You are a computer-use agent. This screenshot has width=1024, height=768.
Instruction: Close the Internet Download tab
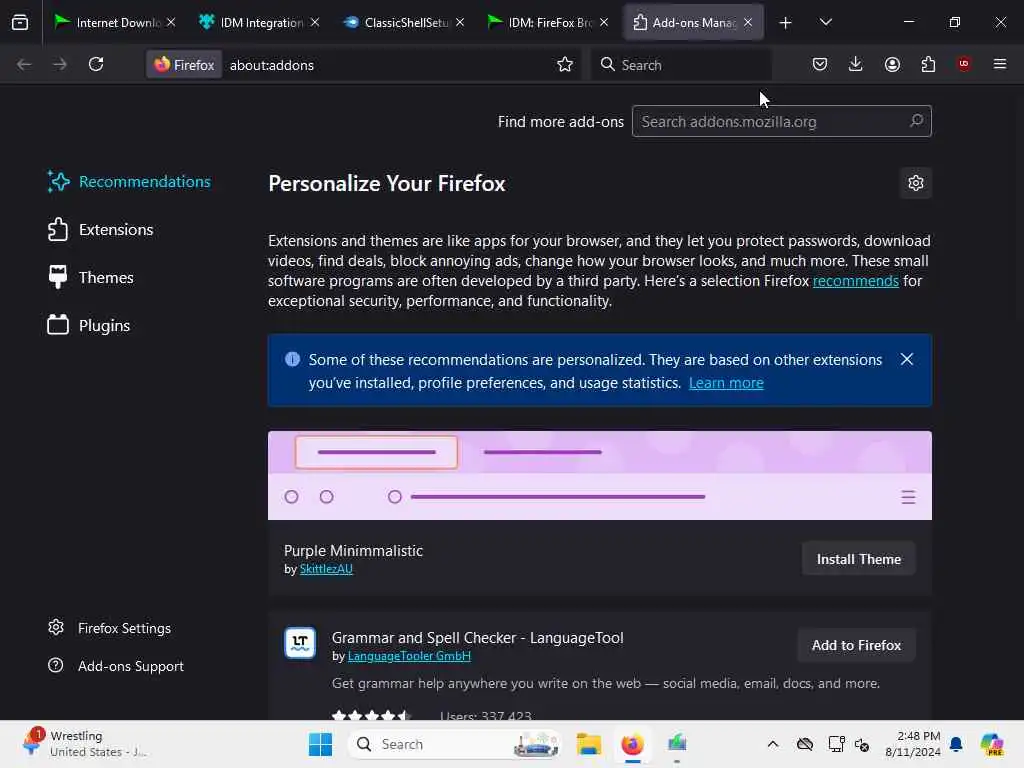[x=170, y=22]
